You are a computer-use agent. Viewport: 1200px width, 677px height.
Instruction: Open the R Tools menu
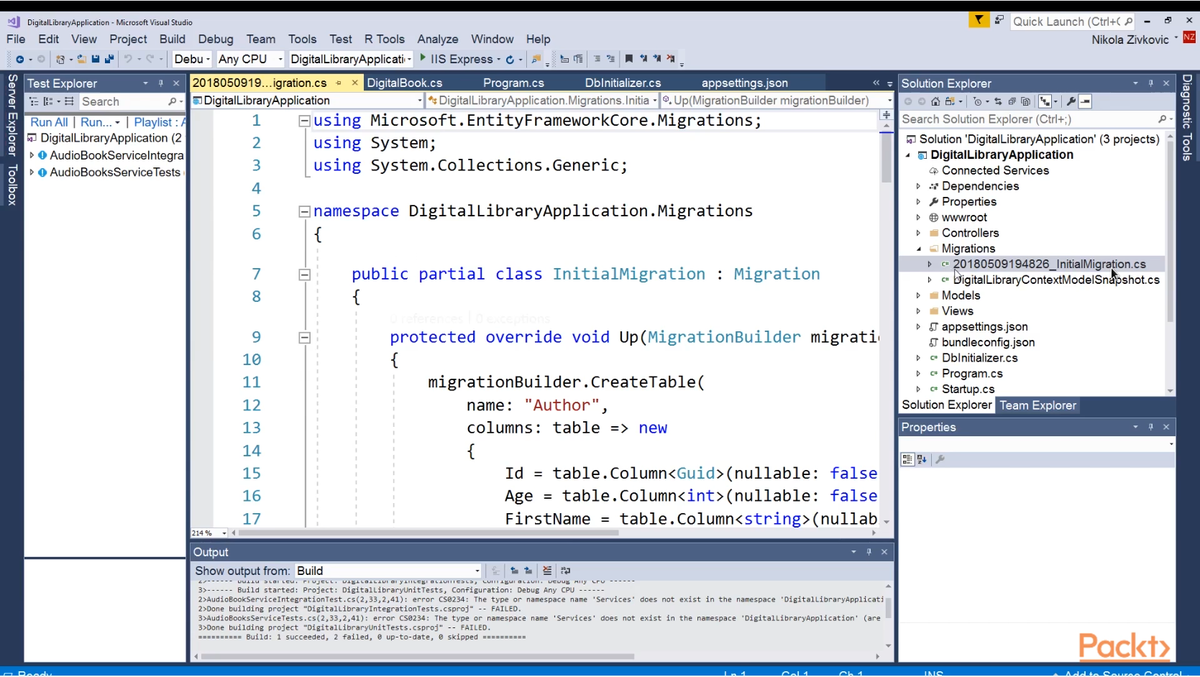coord(384,39)
